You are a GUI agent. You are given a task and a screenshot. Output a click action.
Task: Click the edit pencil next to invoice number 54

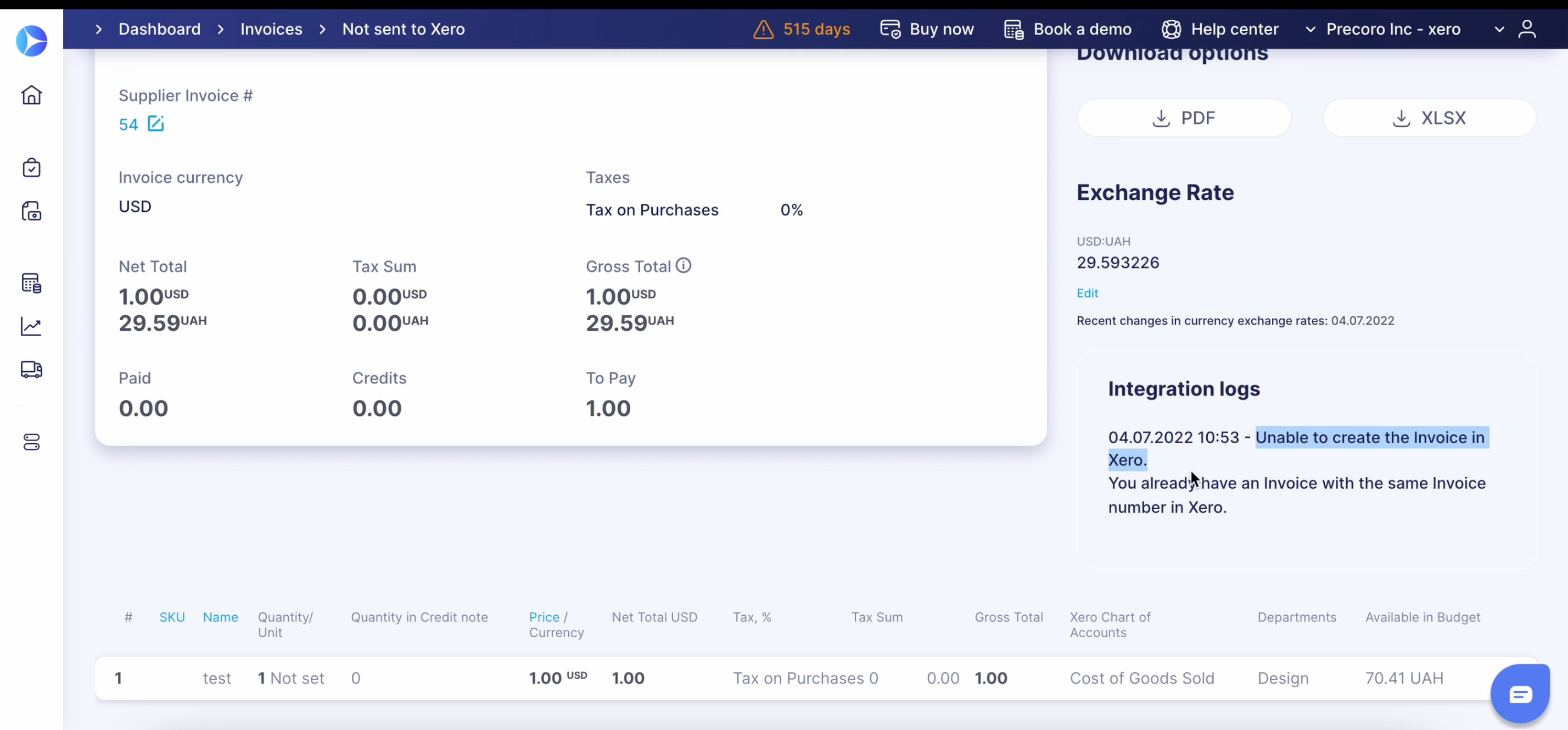click(x=156, y=124)
